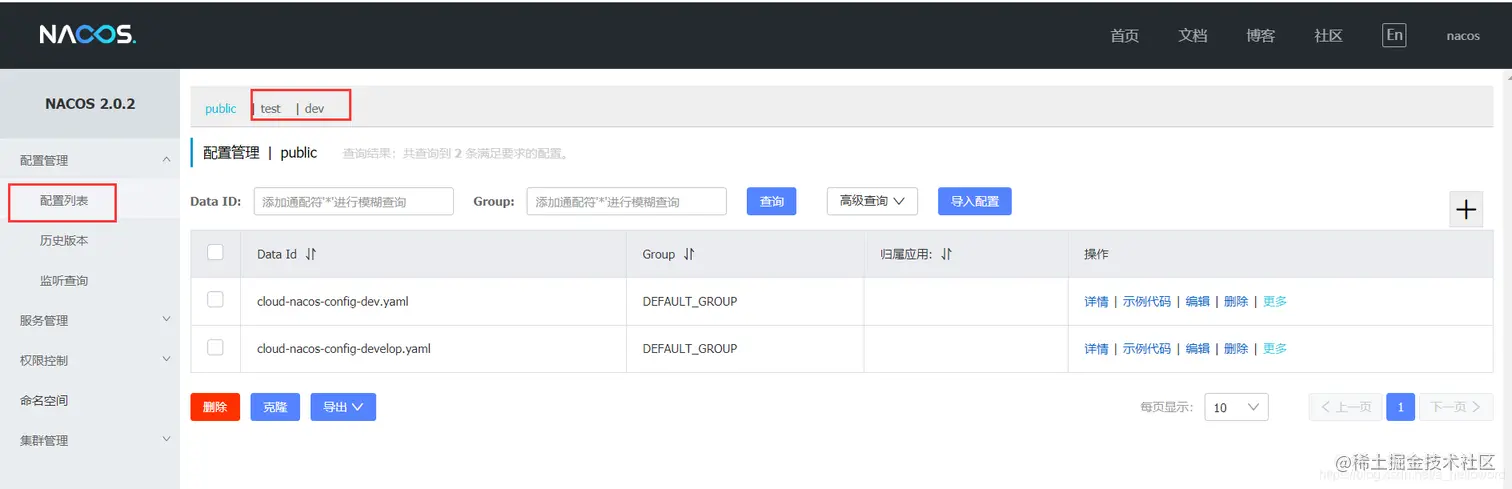The height and width of the screenshot is (489, 1512).
Task: Click the cloud-nacos-config-develop.yaml cell text
Action: pyautogui.click(x=344, y=348)
